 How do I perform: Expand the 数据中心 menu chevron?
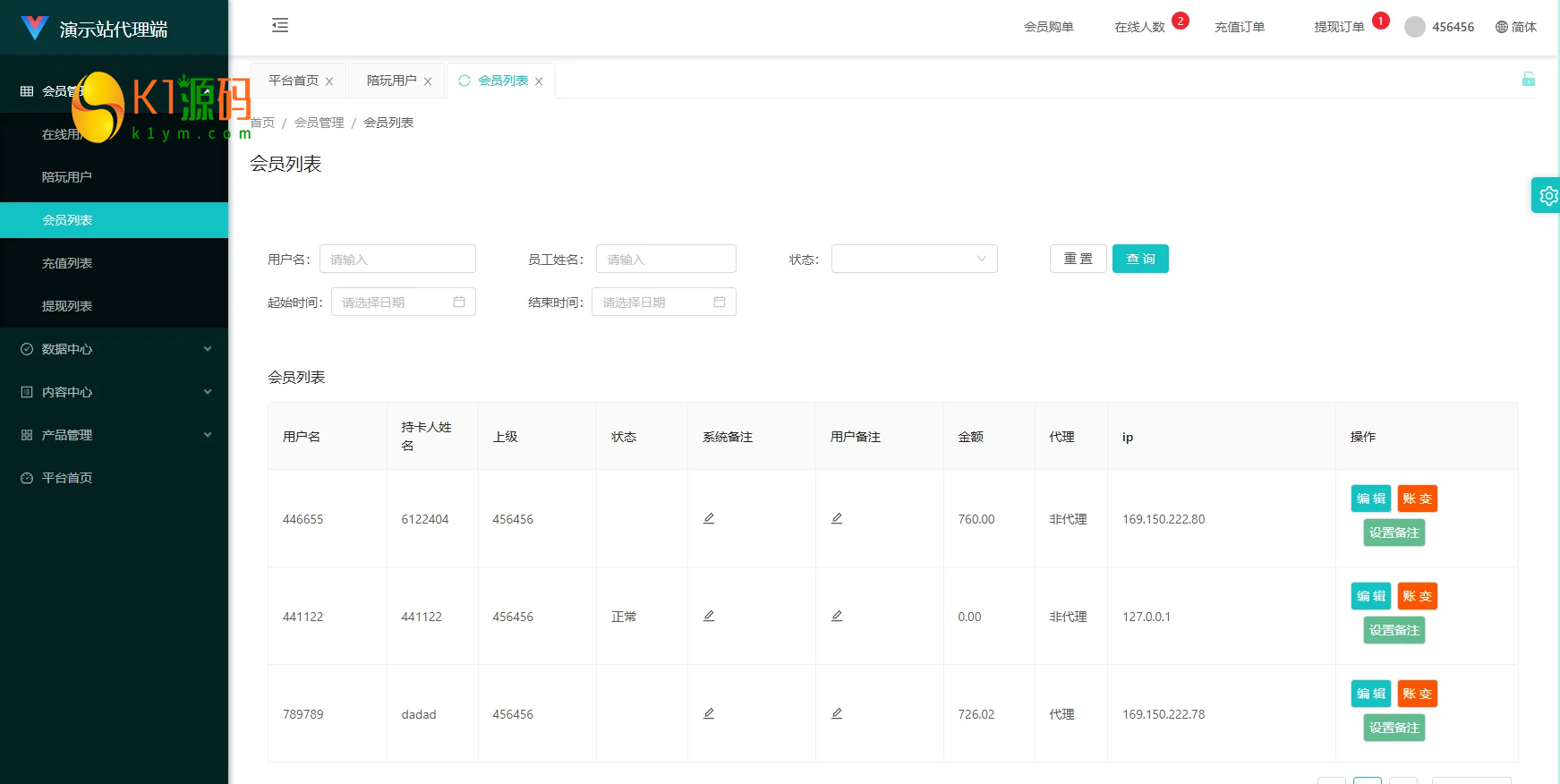tap(208, 349)
